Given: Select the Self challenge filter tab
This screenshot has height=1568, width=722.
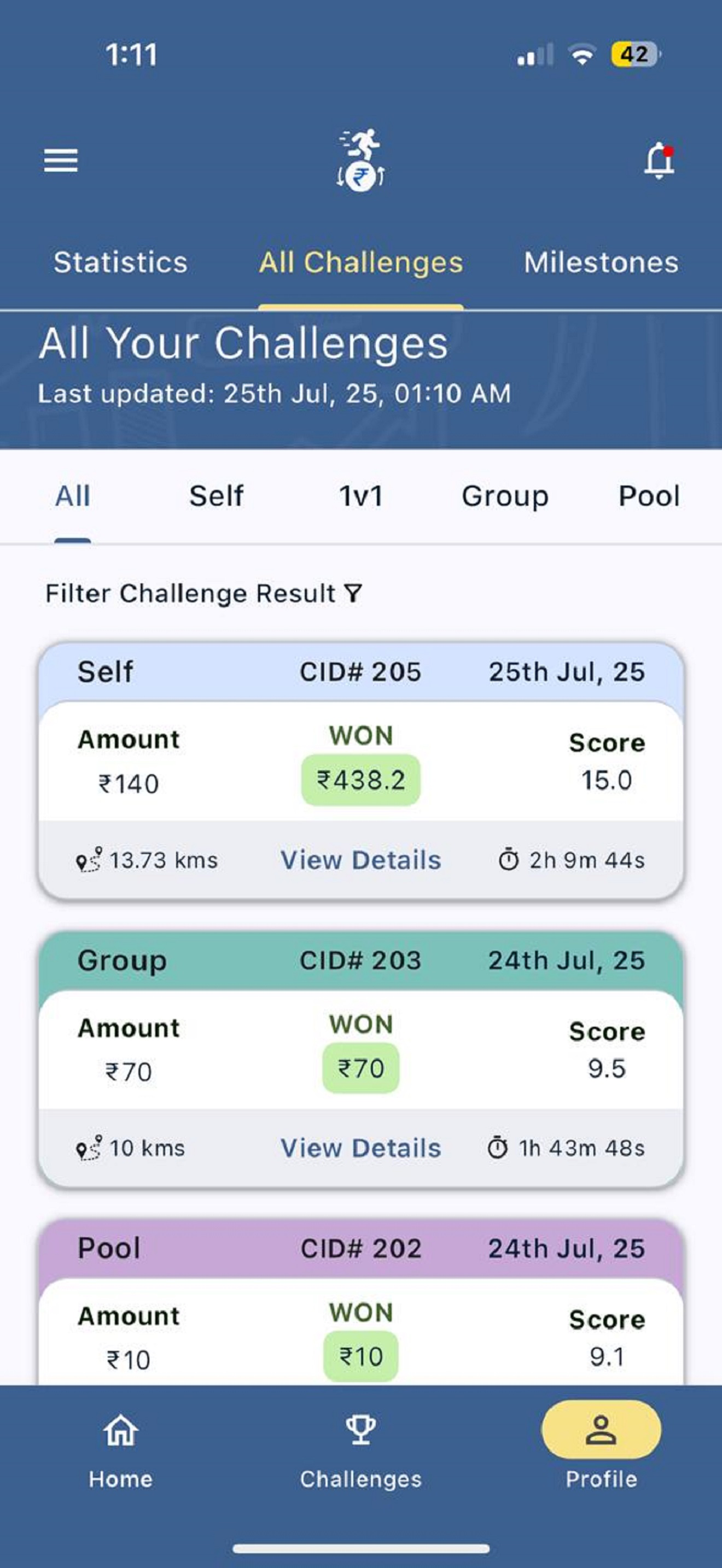Looking at the screenshot, I should 216,495.
